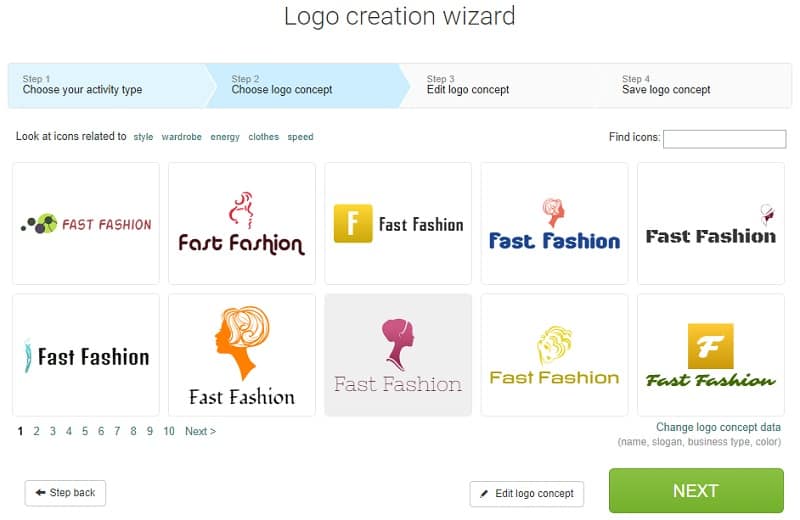Click the Edit logo concept button
800x520 pixels.
coord(527,493)
